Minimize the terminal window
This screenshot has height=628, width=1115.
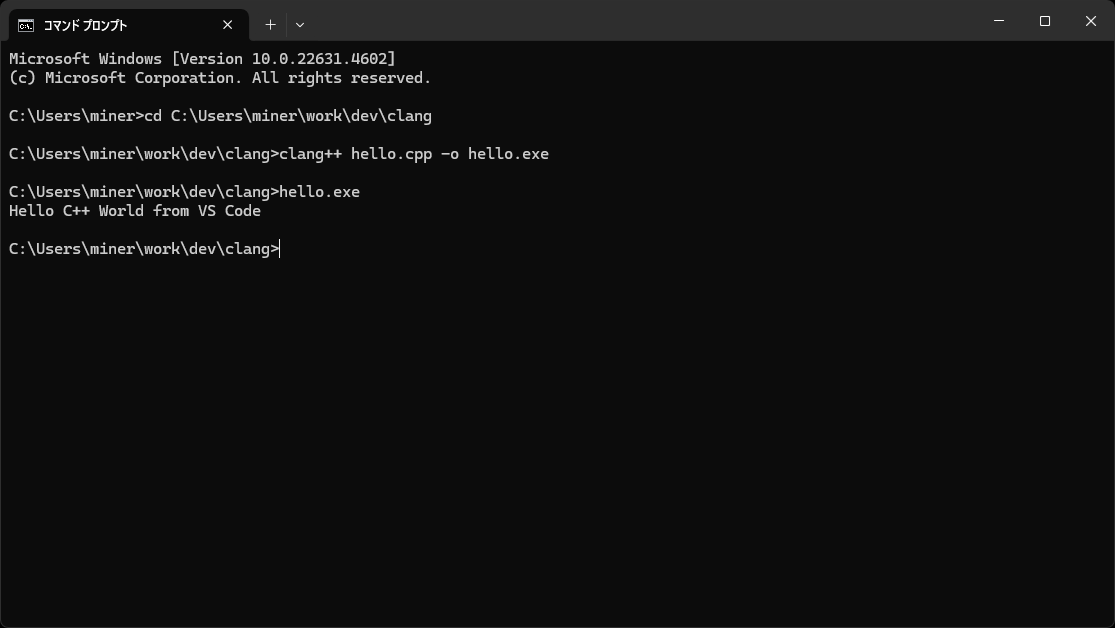(x=999, y=21)
